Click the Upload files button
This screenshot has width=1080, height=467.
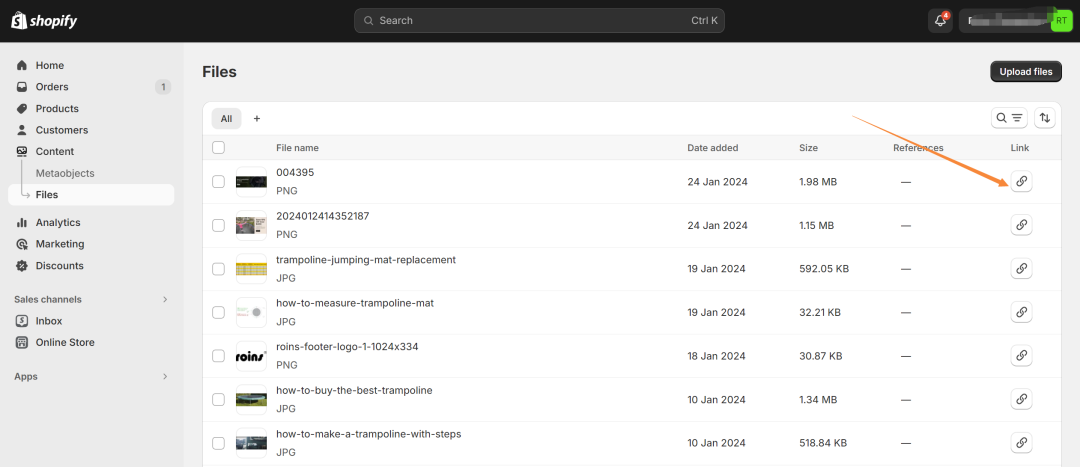[x=1025, y=72]
